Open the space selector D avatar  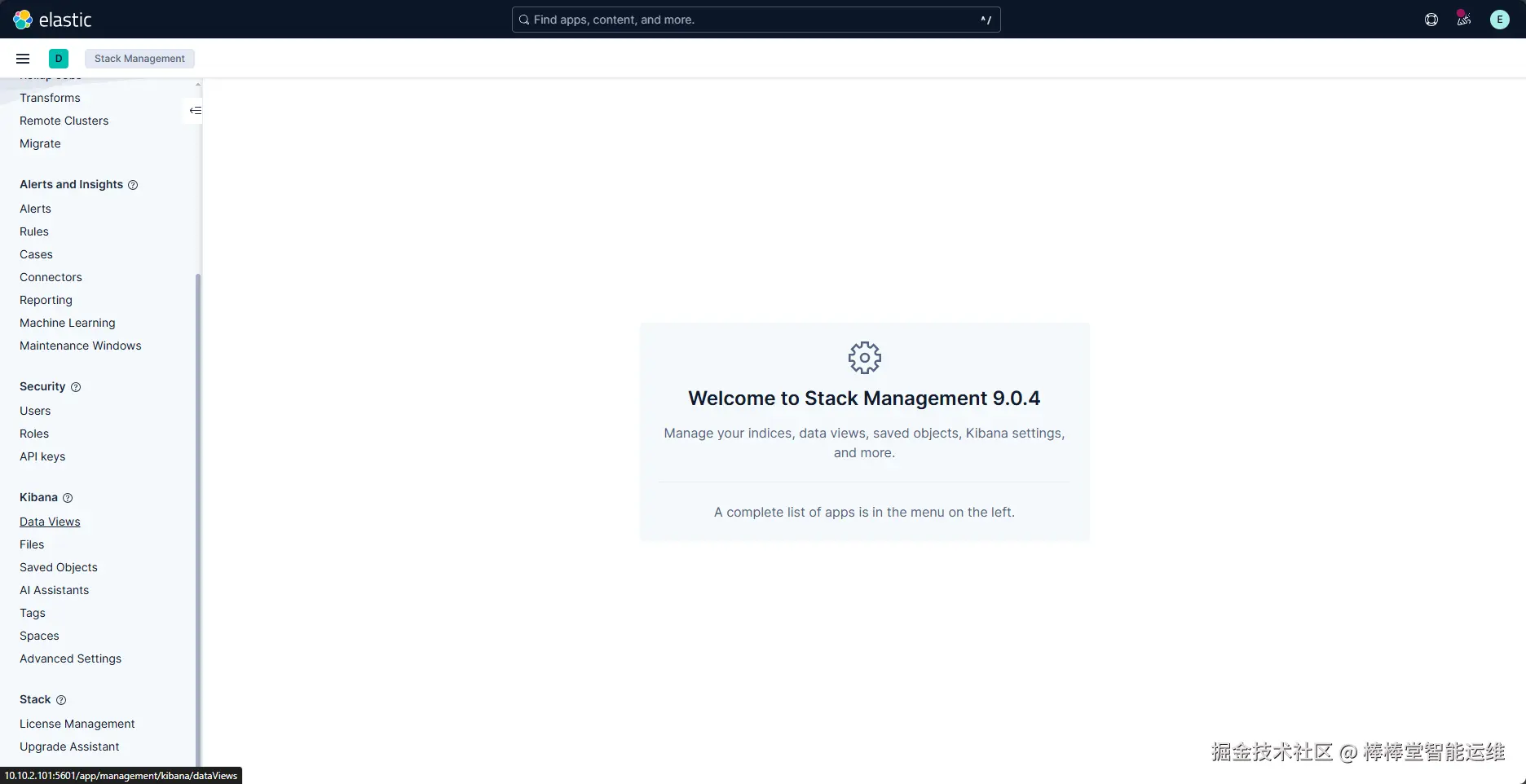tap(59, 59)
